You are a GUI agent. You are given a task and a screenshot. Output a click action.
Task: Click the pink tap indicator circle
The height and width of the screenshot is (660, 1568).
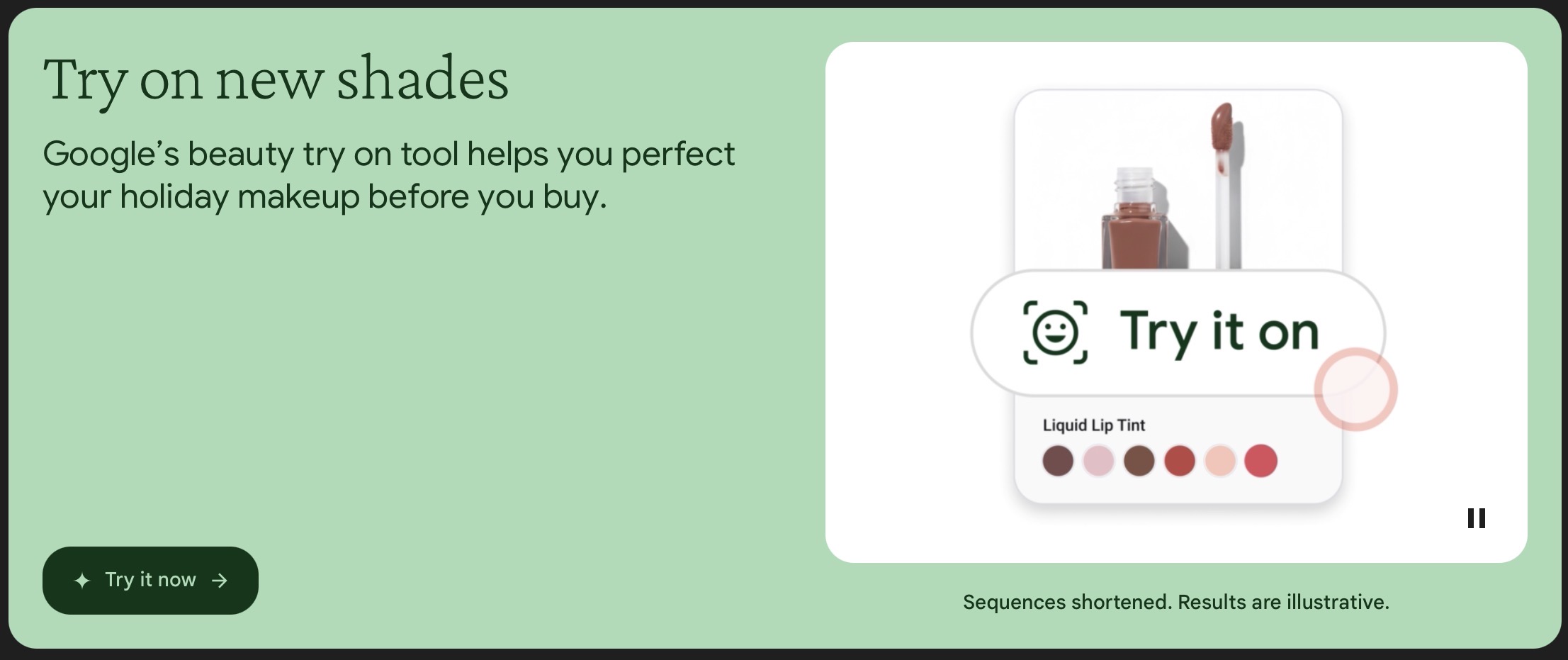pyautogui.click(x=1355, y=389)
